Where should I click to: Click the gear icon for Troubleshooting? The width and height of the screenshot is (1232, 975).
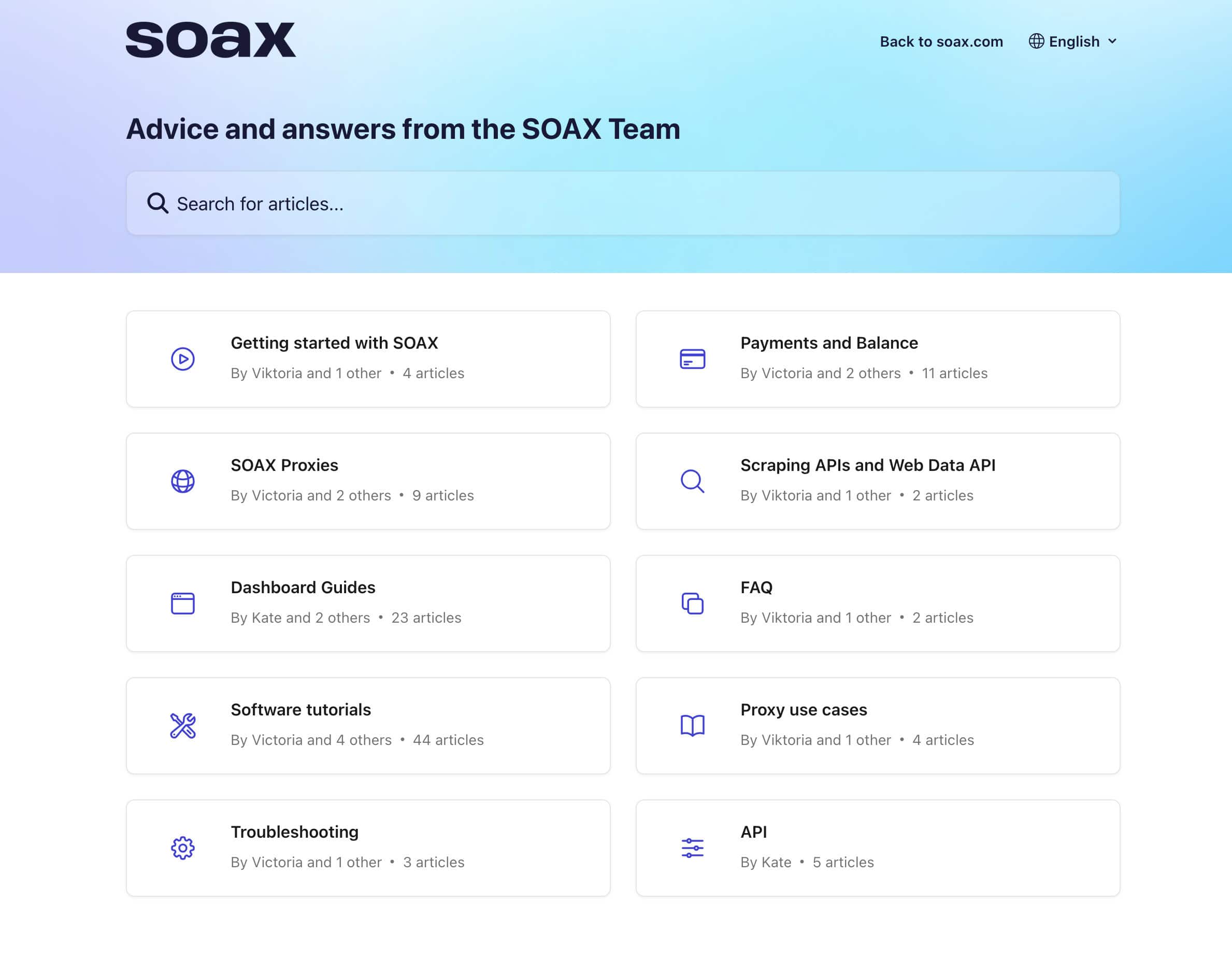tap(183, 848)
